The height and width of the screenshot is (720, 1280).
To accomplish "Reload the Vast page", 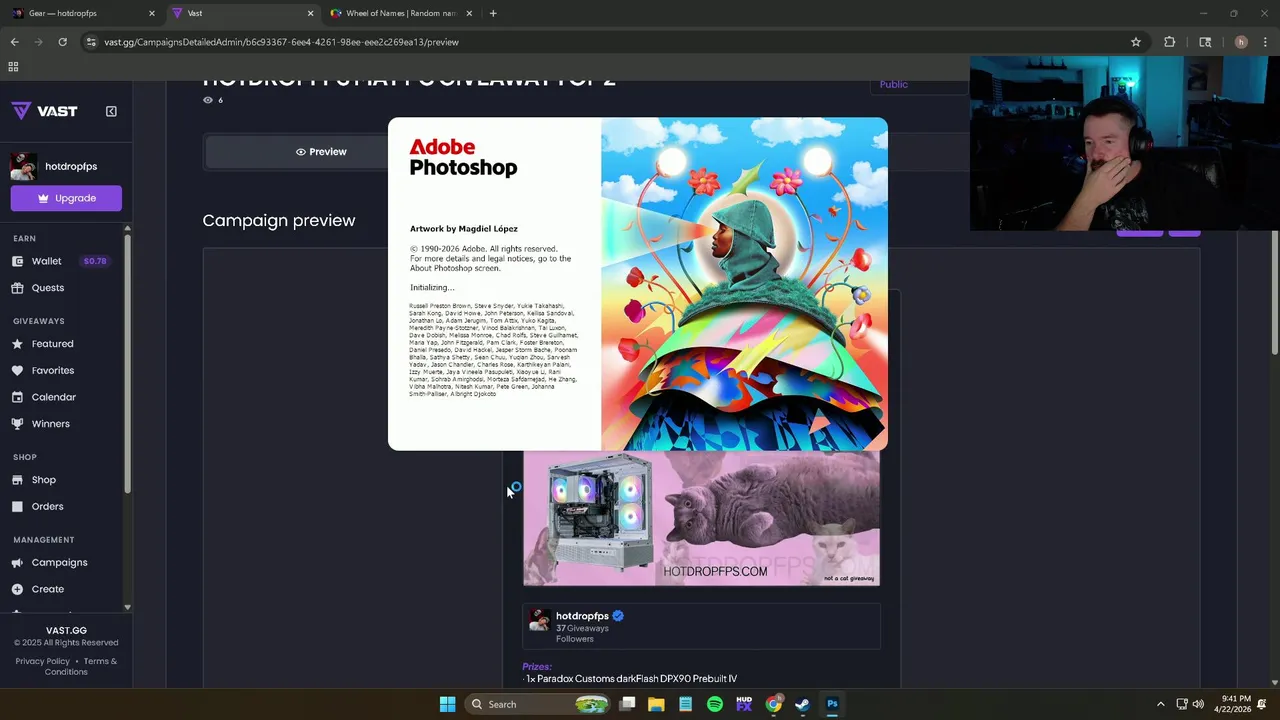I will pyautogui.click(x=62, y=42).
